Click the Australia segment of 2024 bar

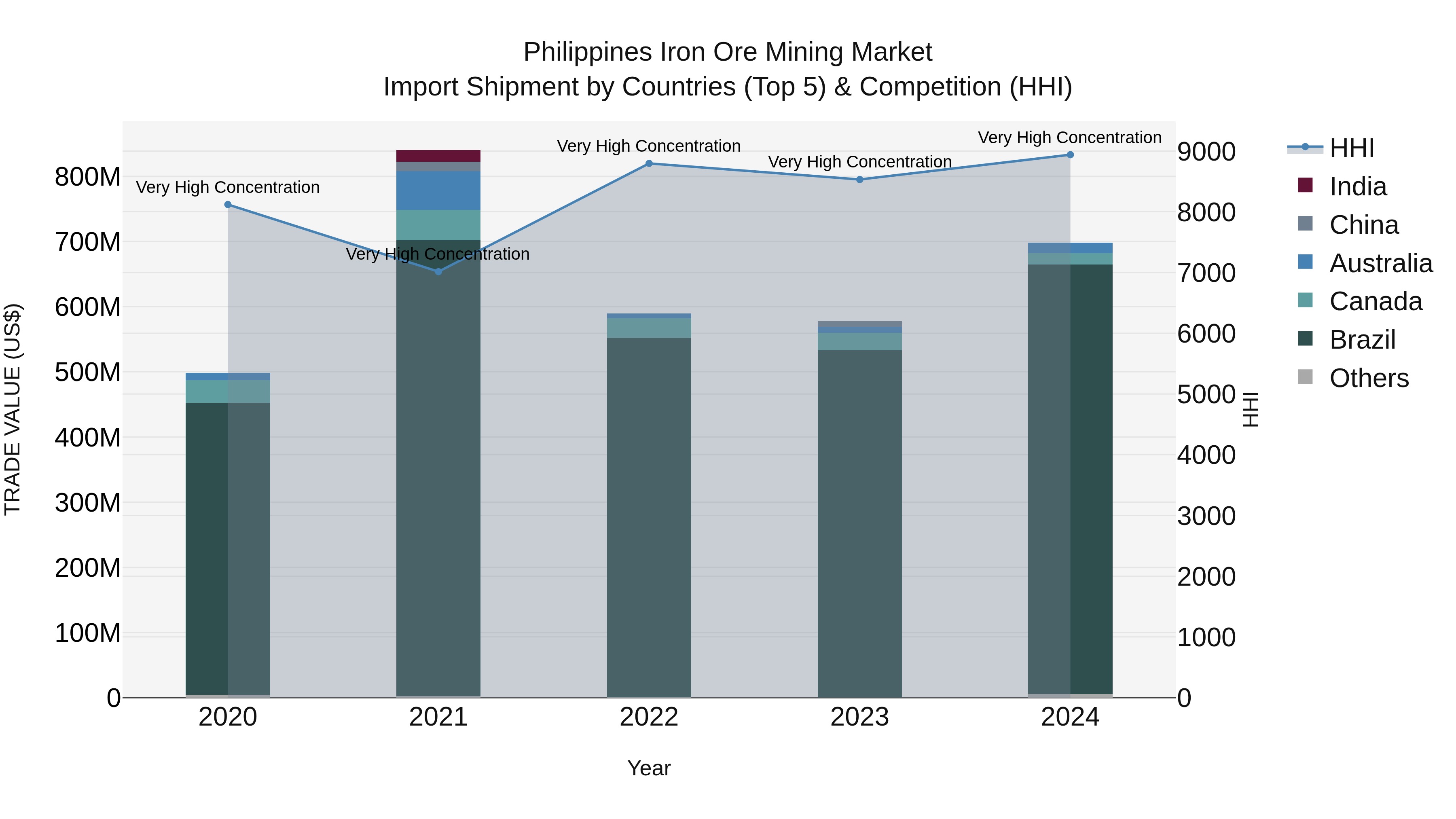[1070, 248]
